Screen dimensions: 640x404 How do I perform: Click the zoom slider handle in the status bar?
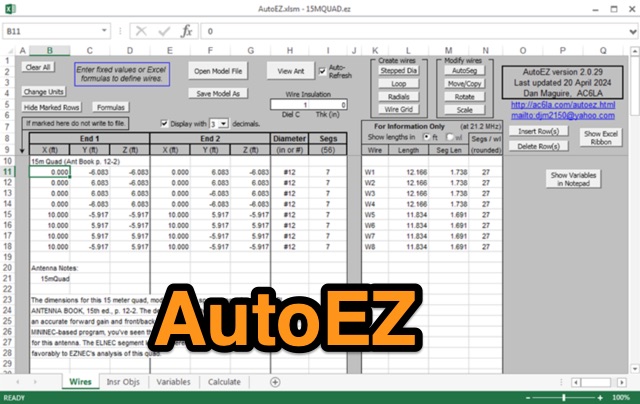(564, 397)
